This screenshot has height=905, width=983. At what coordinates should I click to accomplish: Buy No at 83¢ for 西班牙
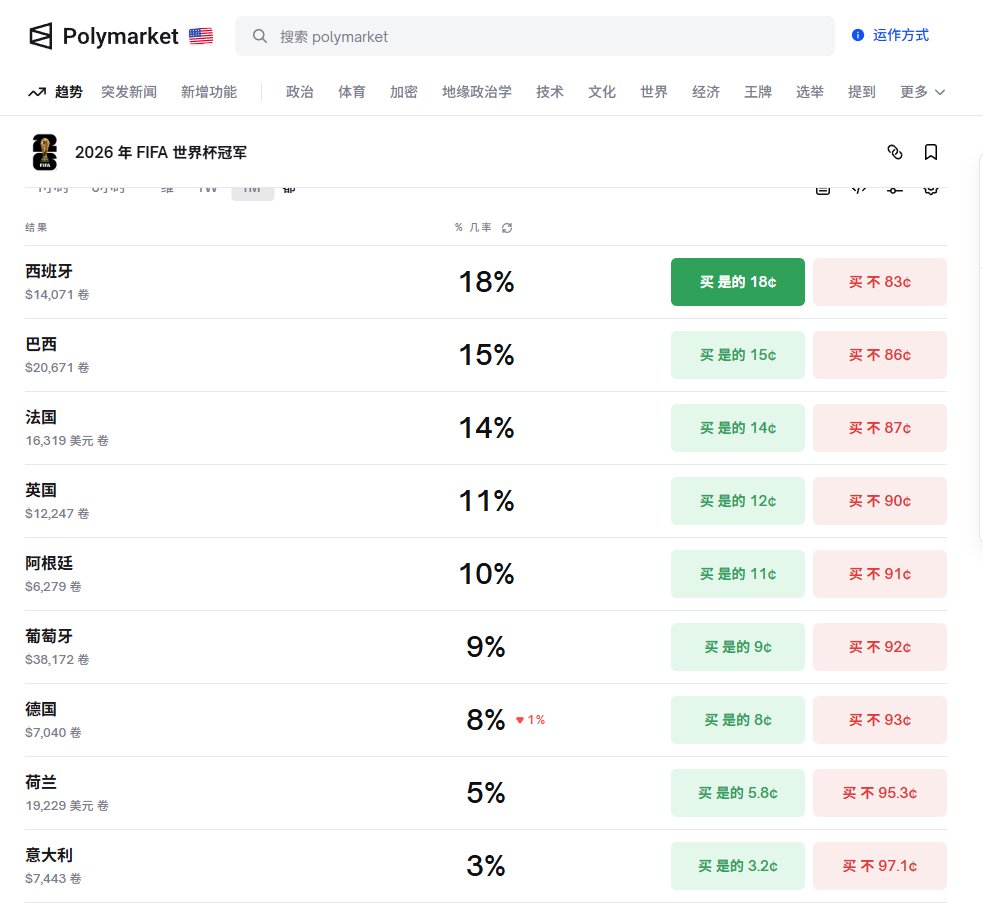click(880, 282)
